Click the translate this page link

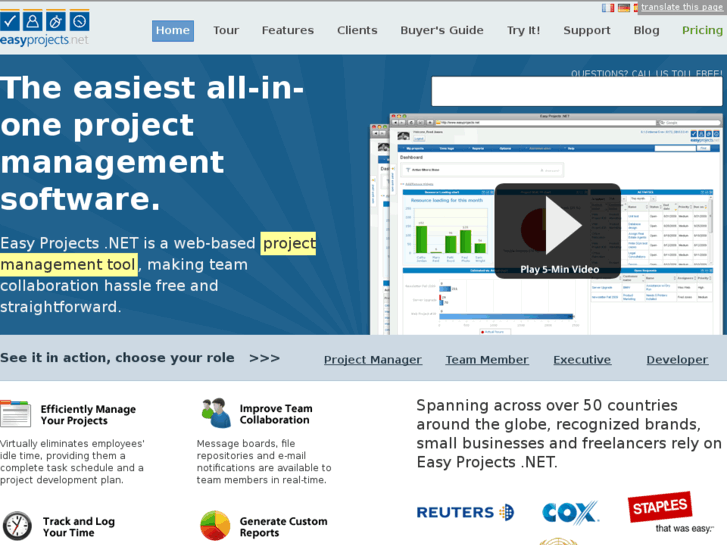tap(682, 7)
